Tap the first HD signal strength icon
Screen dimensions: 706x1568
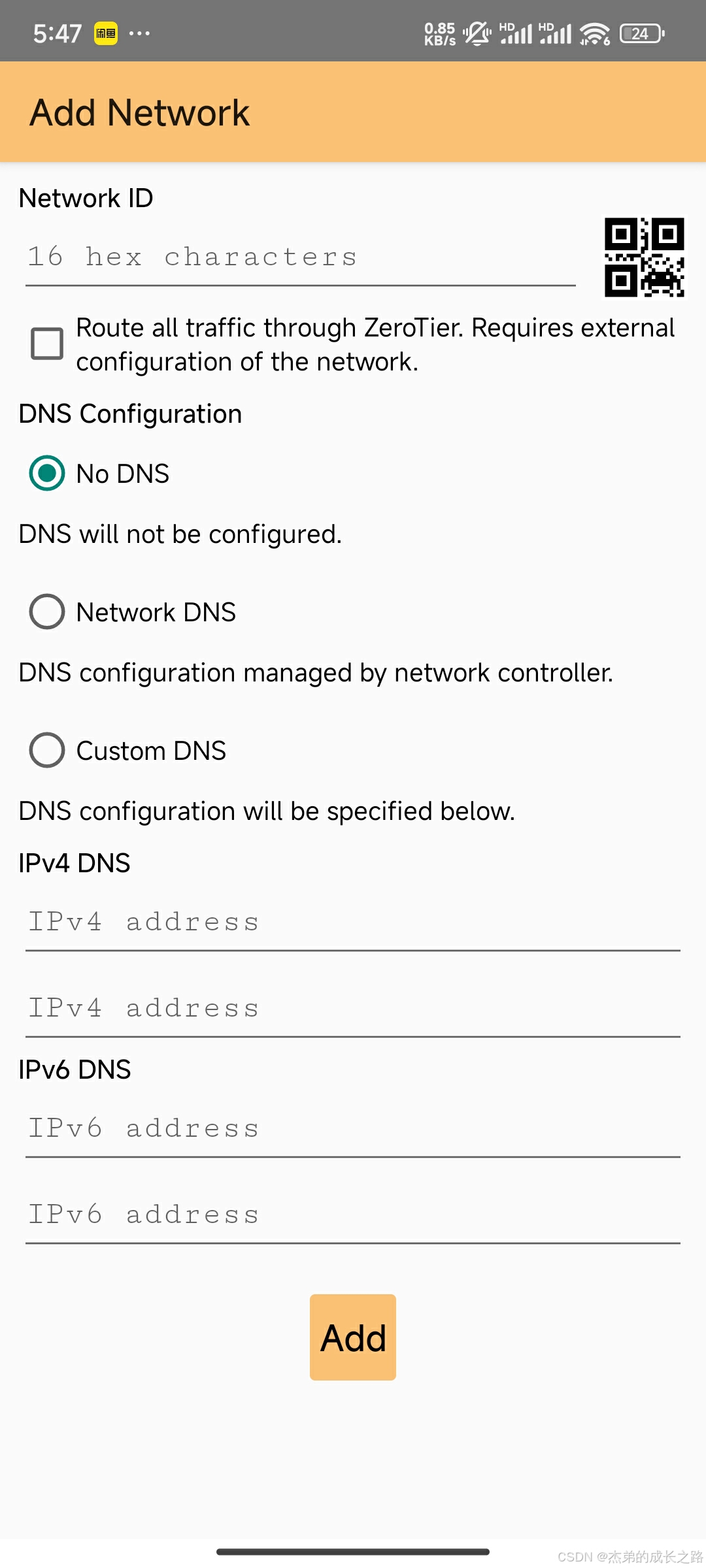pos(516,33)
